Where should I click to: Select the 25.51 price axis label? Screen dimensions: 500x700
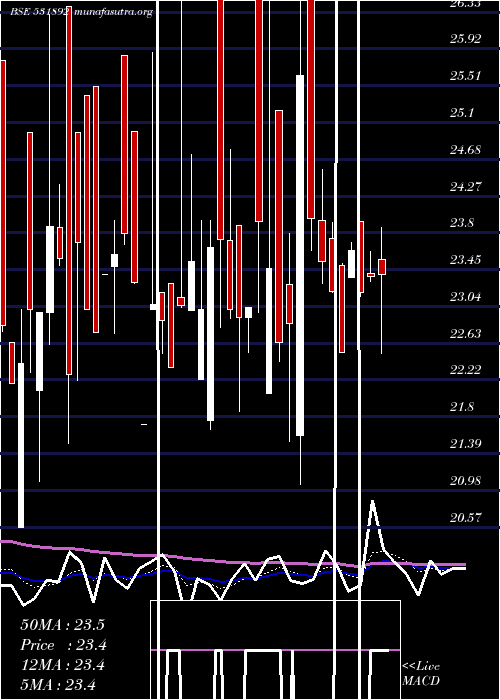(466, 76)
